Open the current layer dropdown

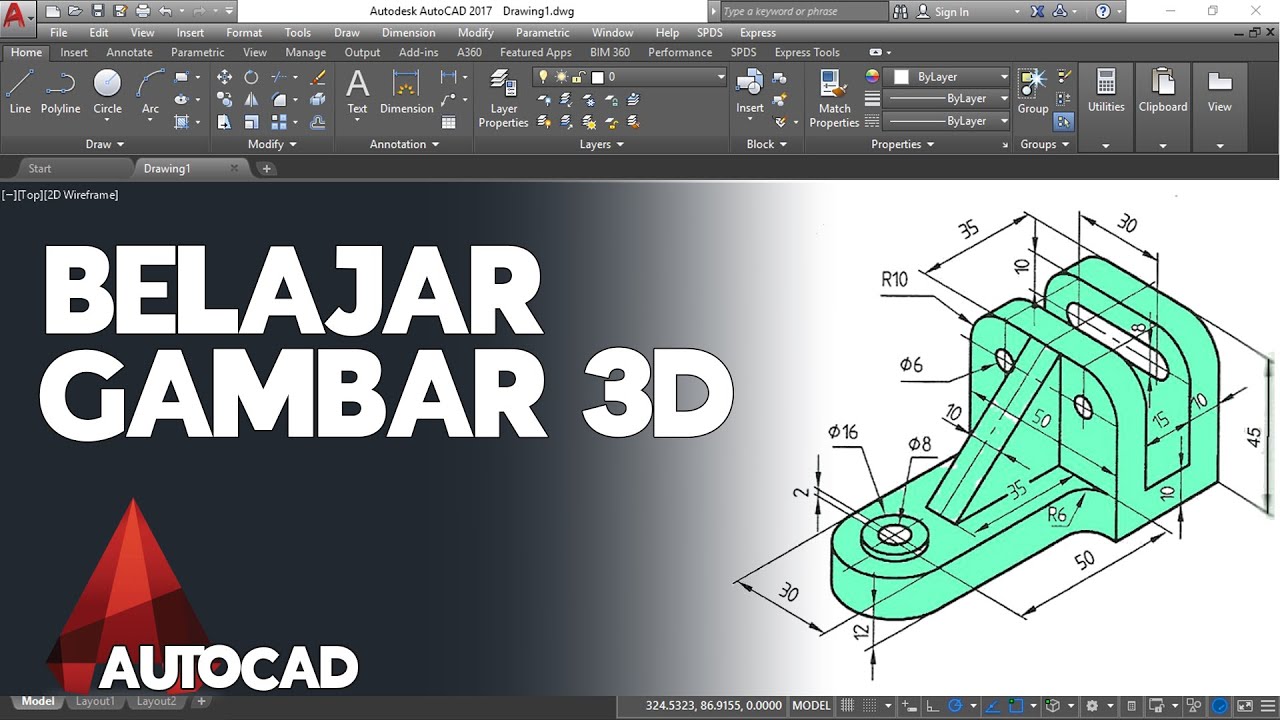pos(630,77)
